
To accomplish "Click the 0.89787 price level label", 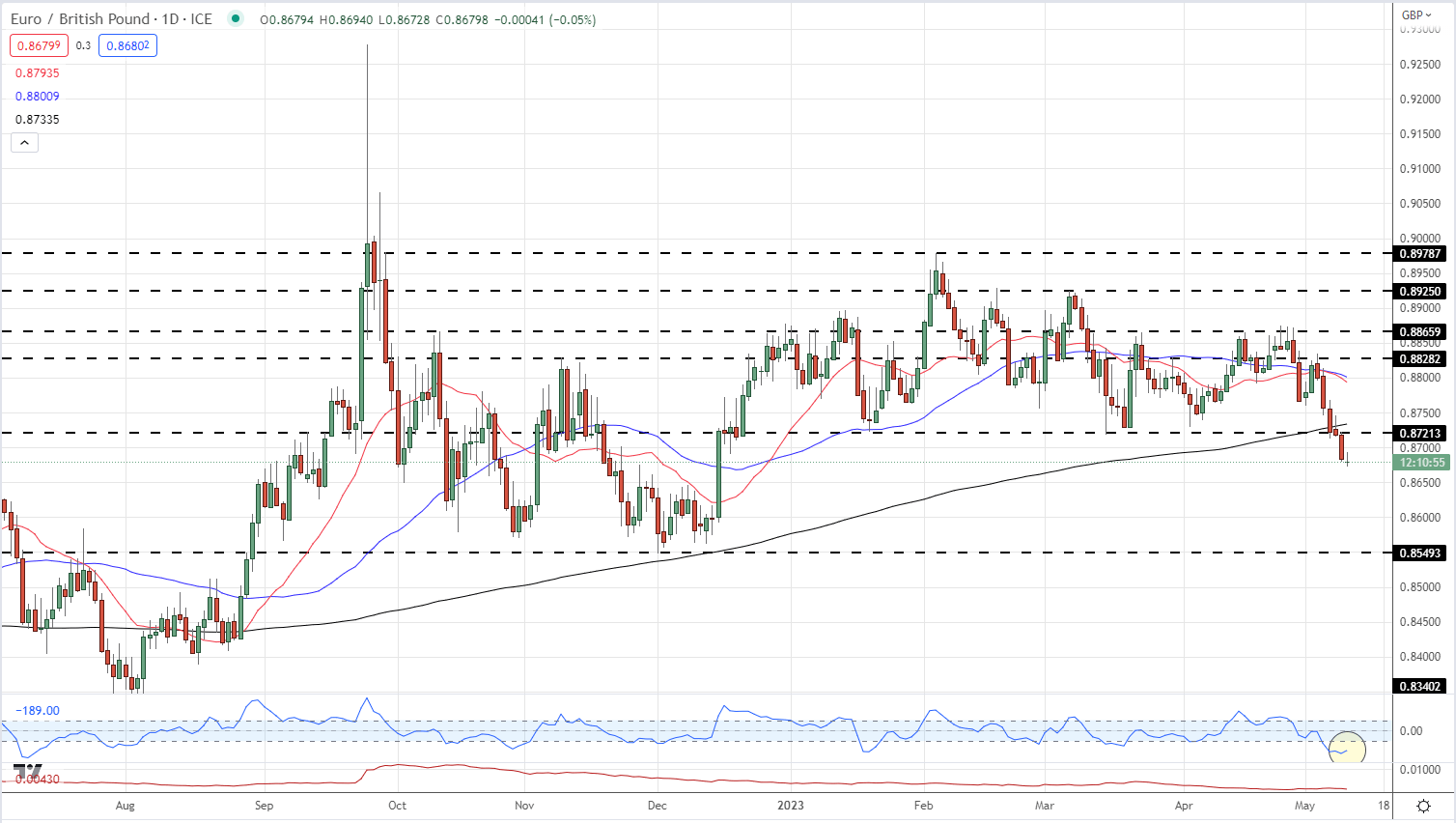I will pyautogui.click(x=1420, y=254).
